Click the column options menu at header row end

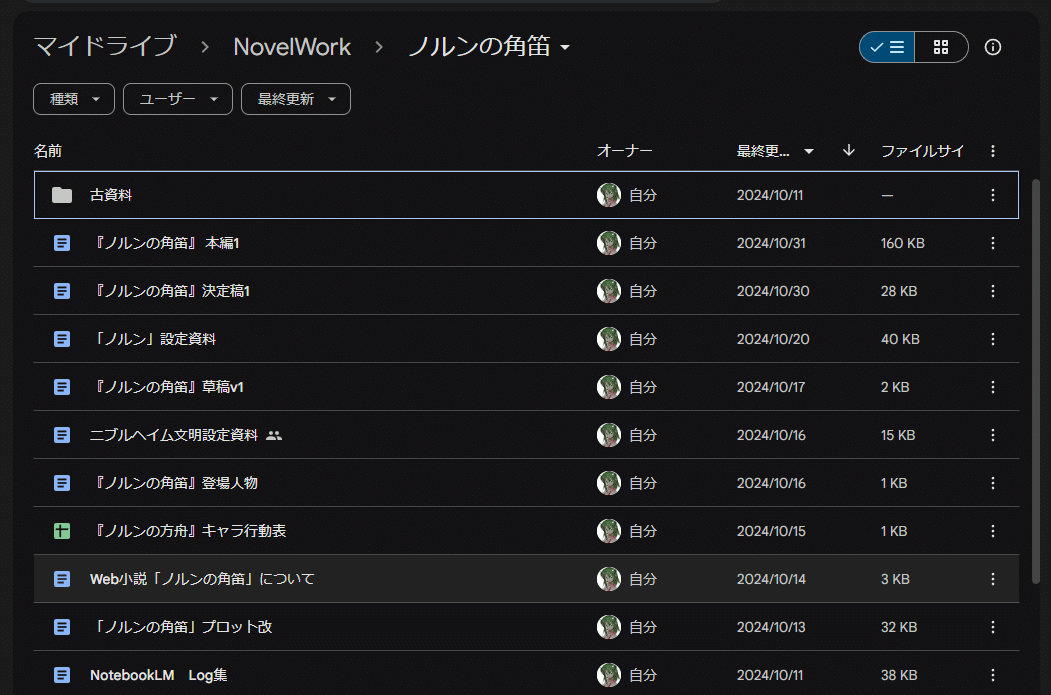click(992, 151)
